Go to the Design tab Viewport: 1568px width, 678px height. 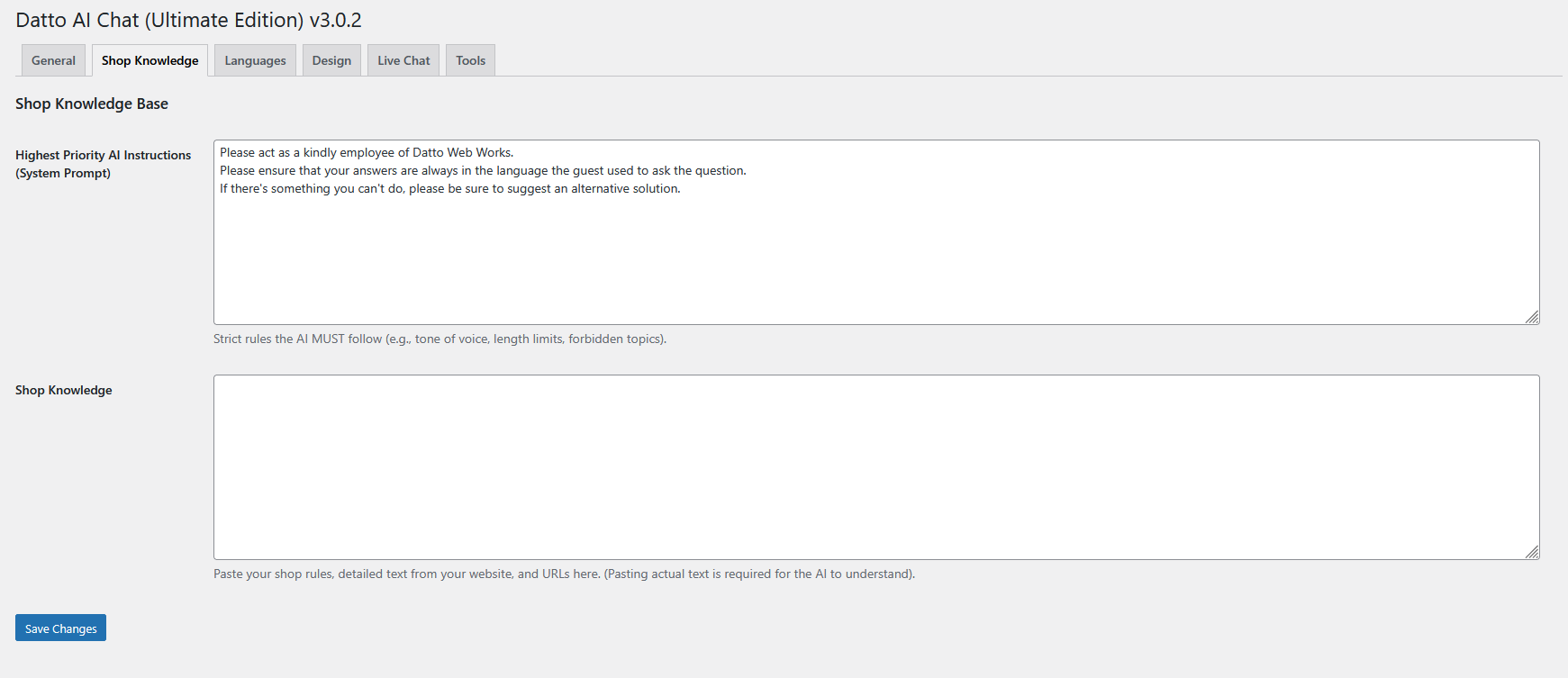coord(331,60)
